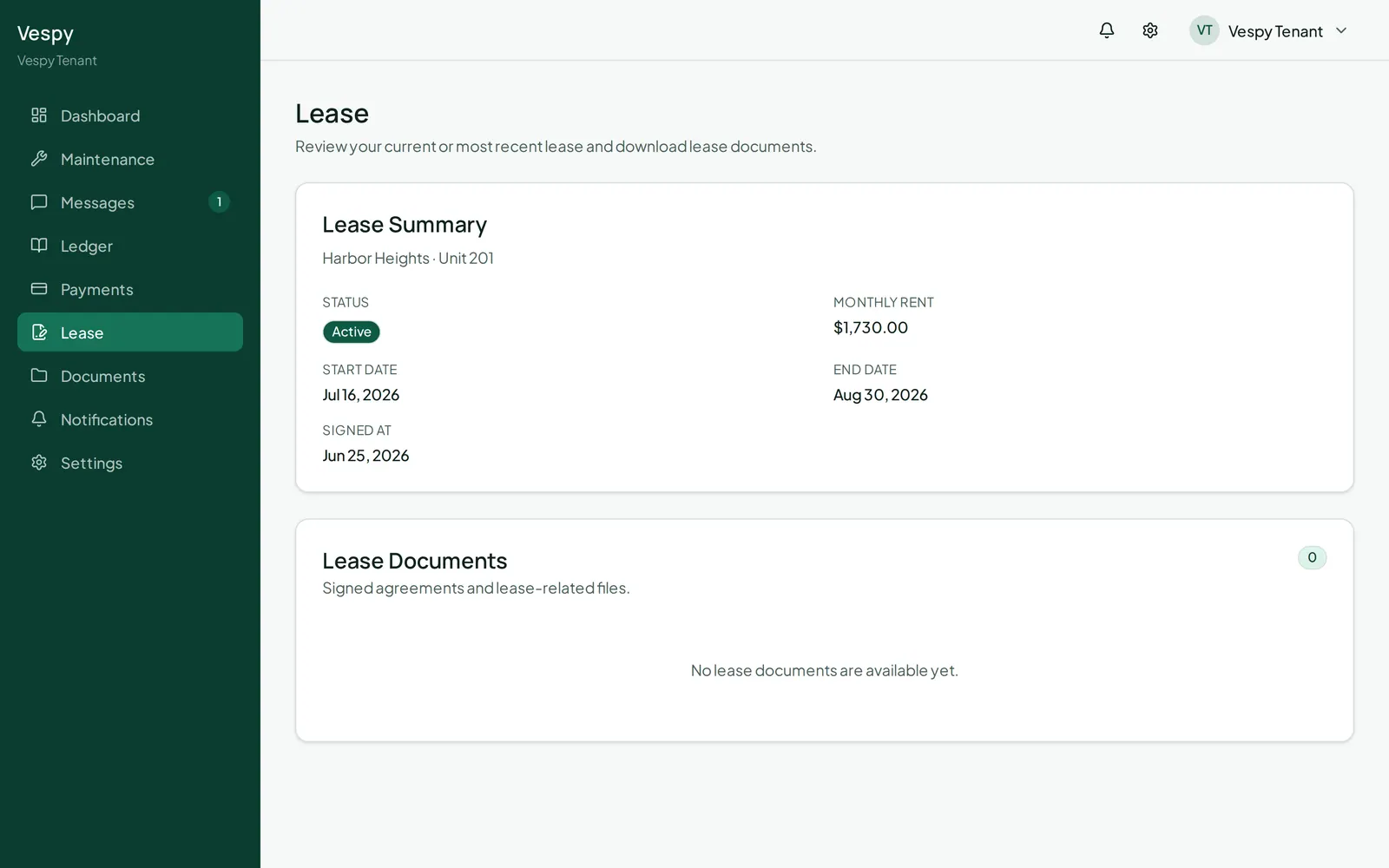This screenshot has width=1389, height=868.
Task: Go to Dashboard page
Action: pyautogui.click(x=130, y=115)
